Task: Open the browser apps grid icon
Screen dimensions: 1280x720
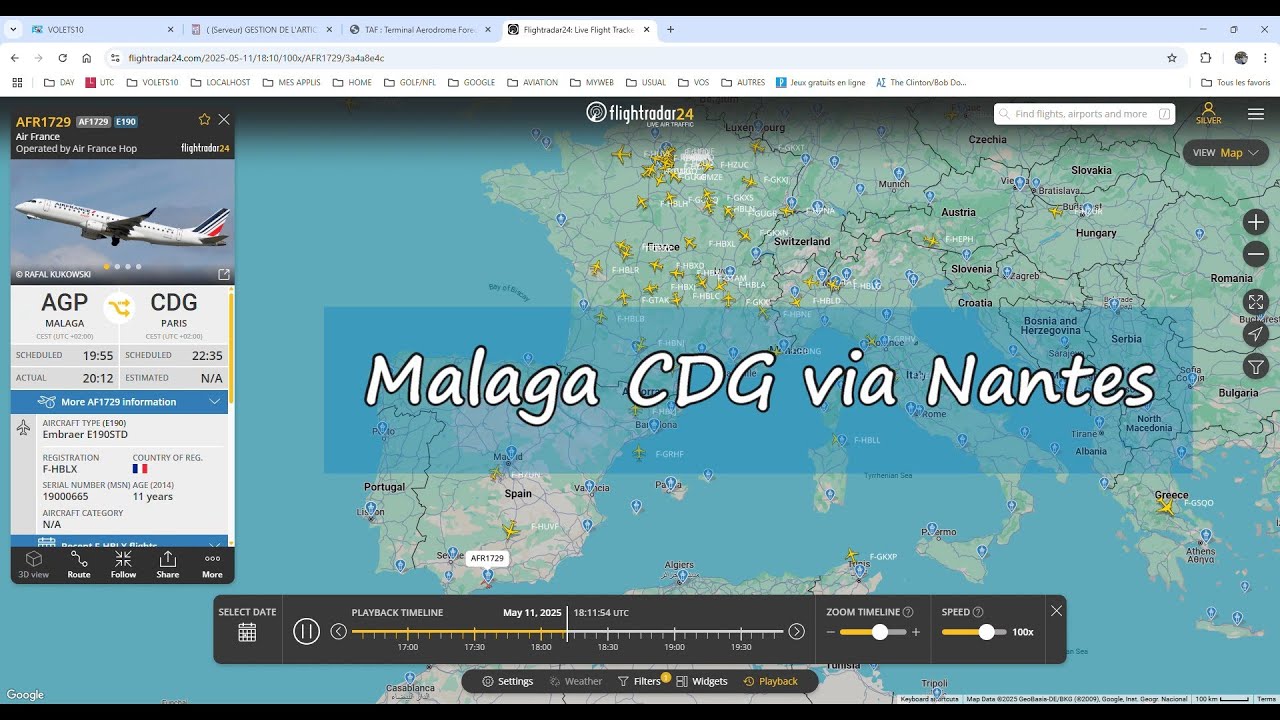Action: [x=16, y=82]
